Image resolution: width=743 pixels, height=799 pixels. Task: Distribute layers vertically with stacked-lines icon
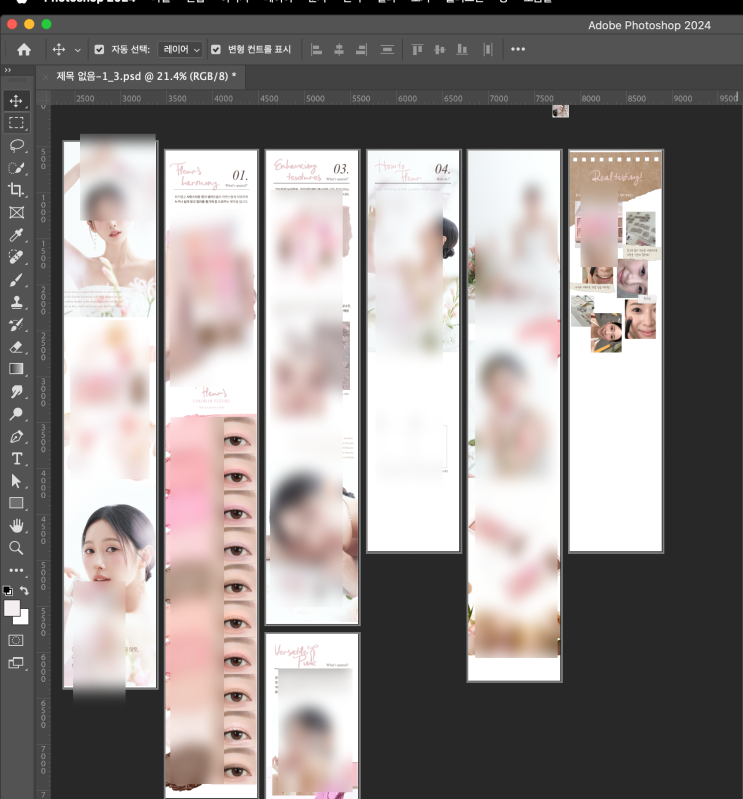[387, 49]
